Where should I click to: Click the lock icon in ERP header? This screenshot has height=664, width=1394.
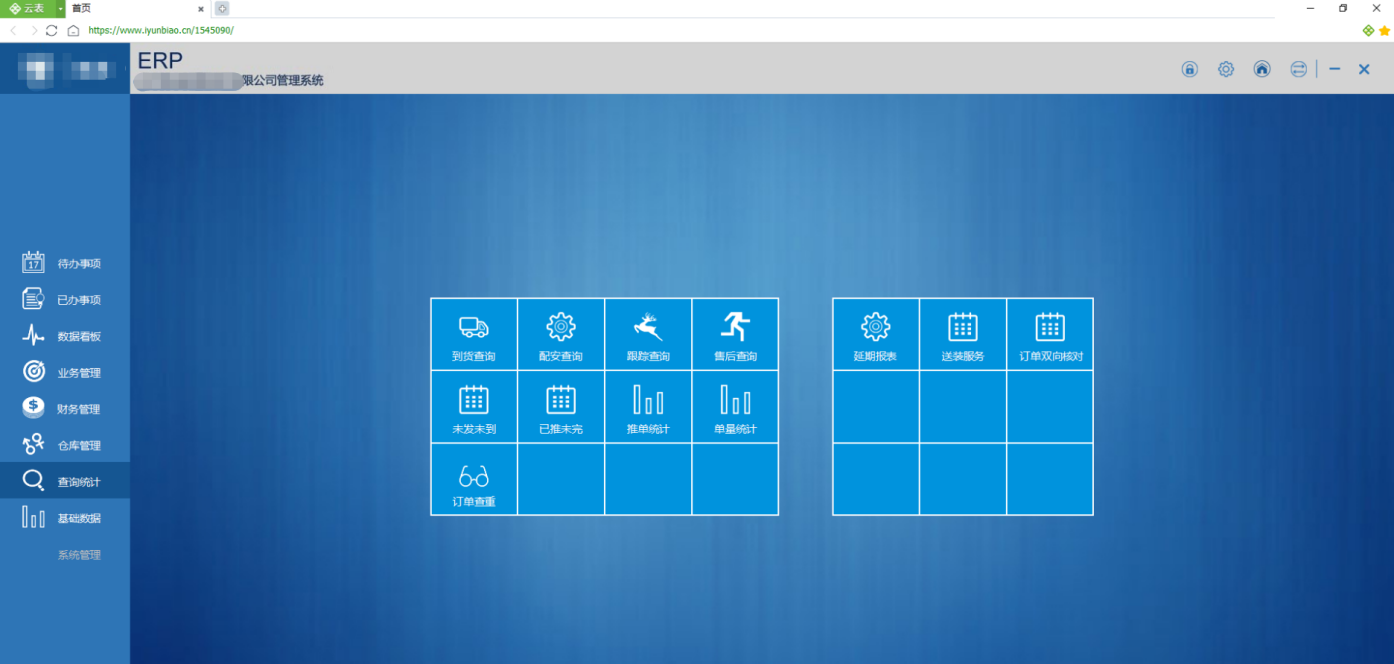[x=1190, y=69]
